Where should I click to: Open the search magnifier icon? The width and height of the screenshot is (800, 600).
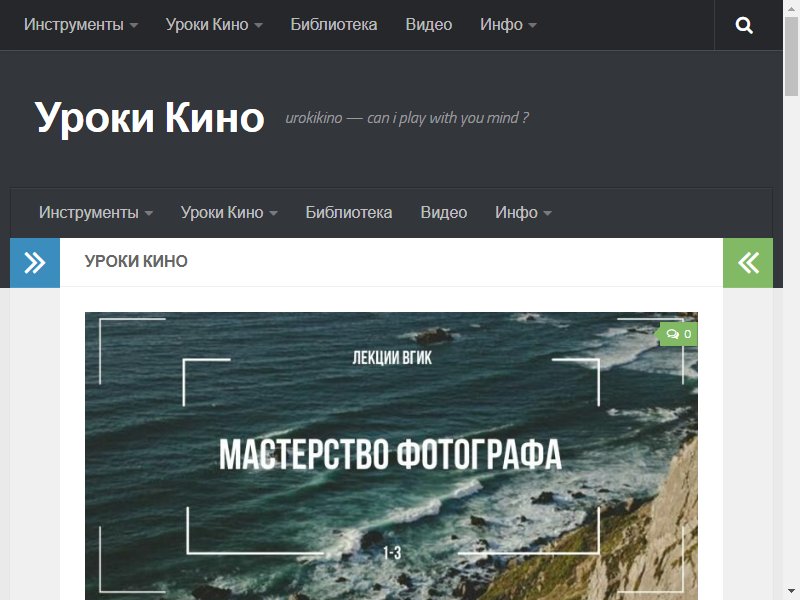pyautogui.click(x=744, y=25)
